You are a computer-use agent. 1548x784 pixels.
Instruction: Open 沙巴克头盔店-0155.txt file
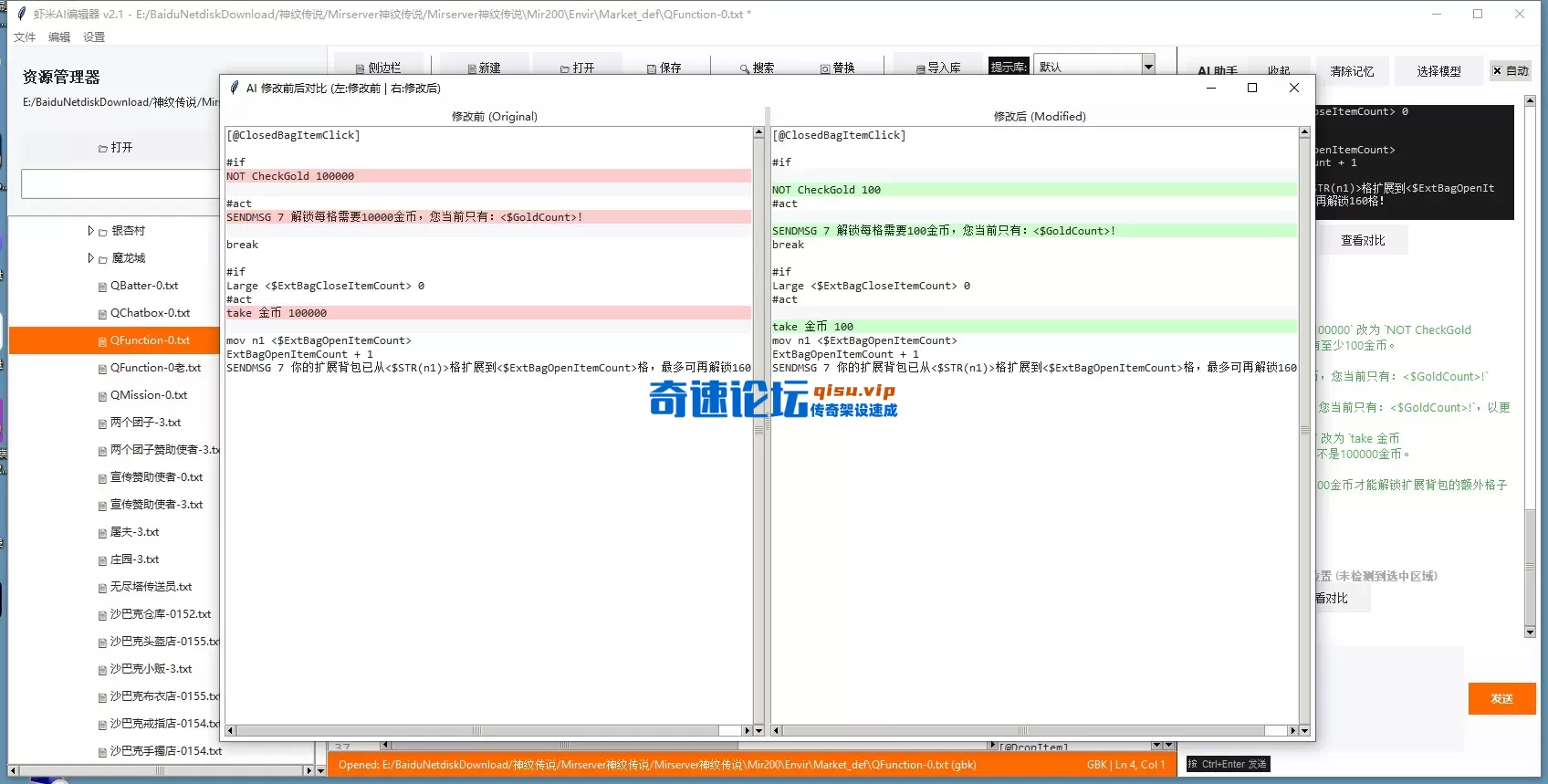159,642
